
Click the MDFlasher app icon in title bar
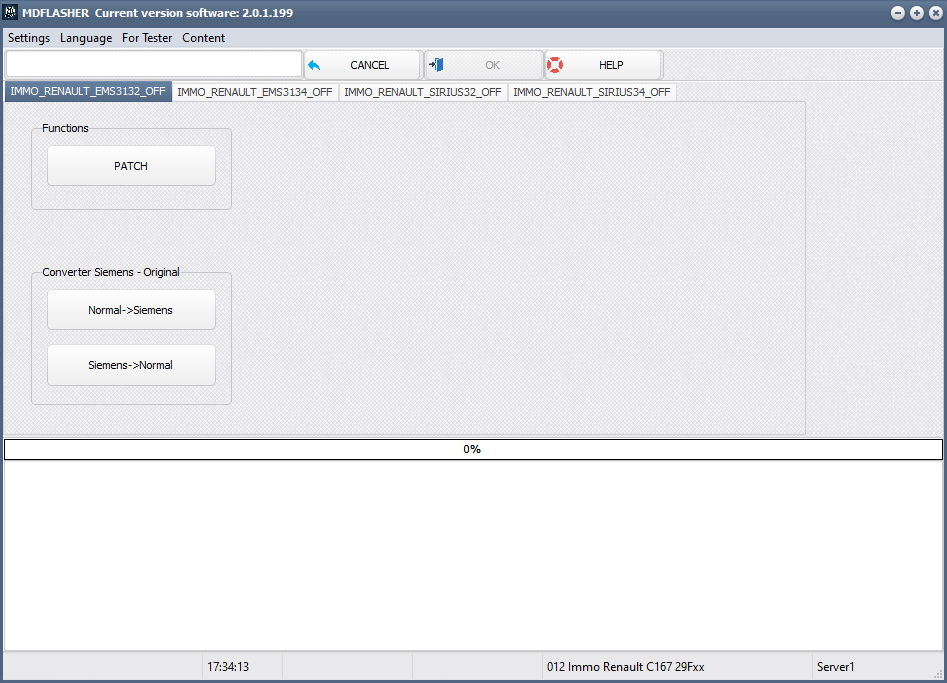pyautogui.click(x=10, y=12)
